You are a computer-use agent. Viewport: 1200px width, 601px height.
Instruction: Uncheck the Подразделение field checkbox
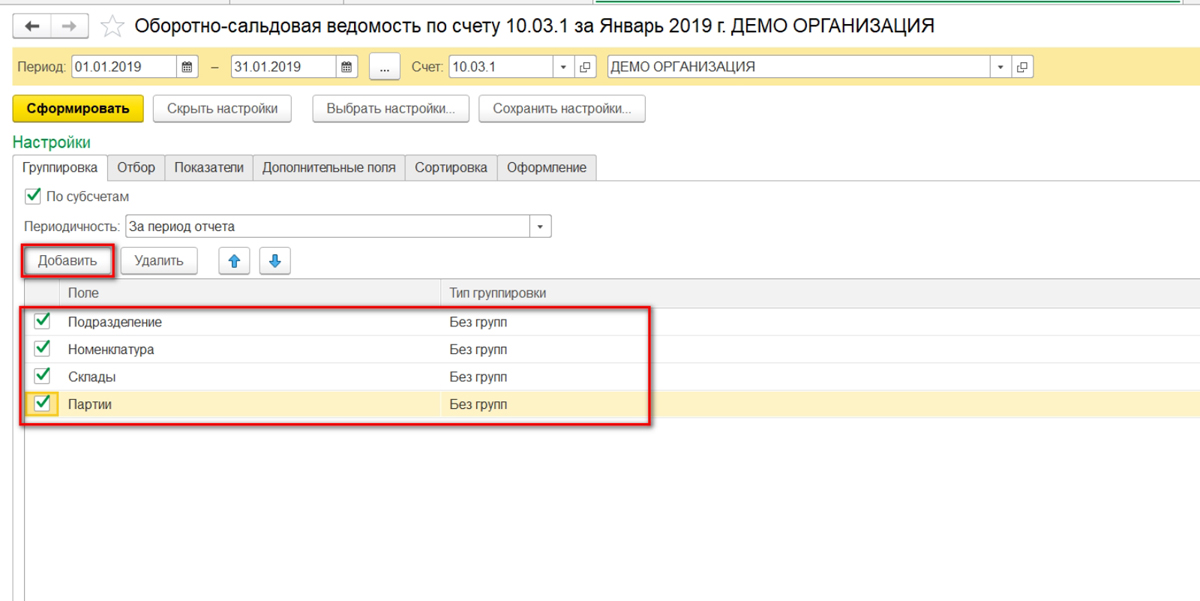coord(42,322)
